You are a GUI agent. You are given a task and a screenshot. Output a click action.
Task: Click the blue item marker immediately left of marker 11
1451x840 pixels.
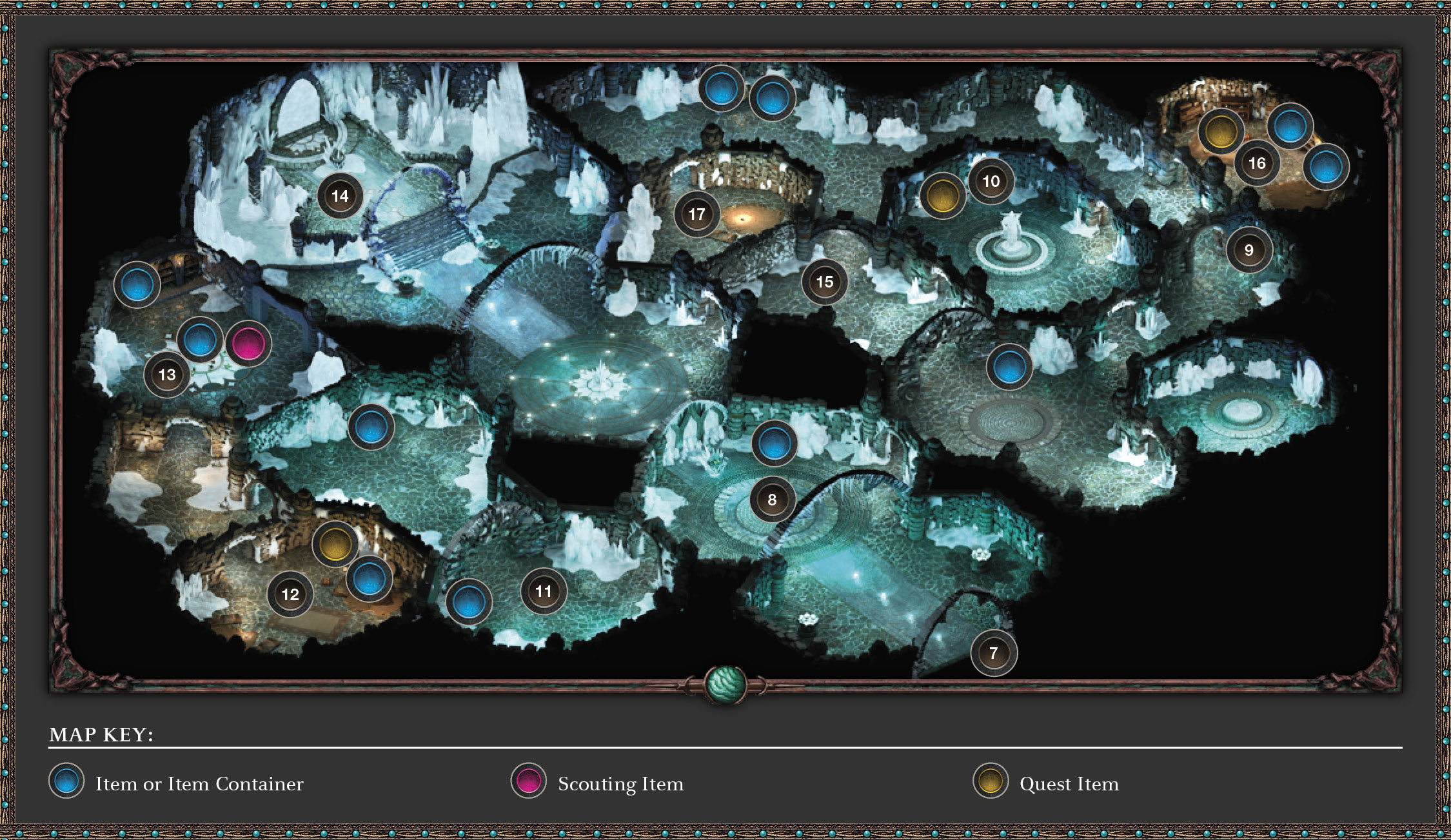coord(469,602)
